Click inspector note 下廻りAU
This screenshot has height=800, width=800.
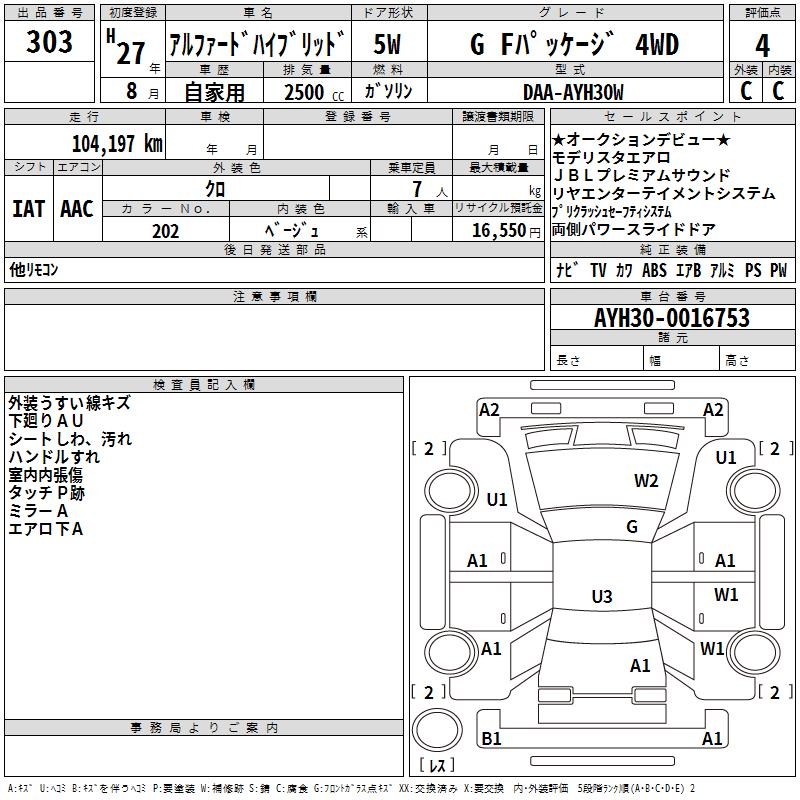tap(46, 420)
